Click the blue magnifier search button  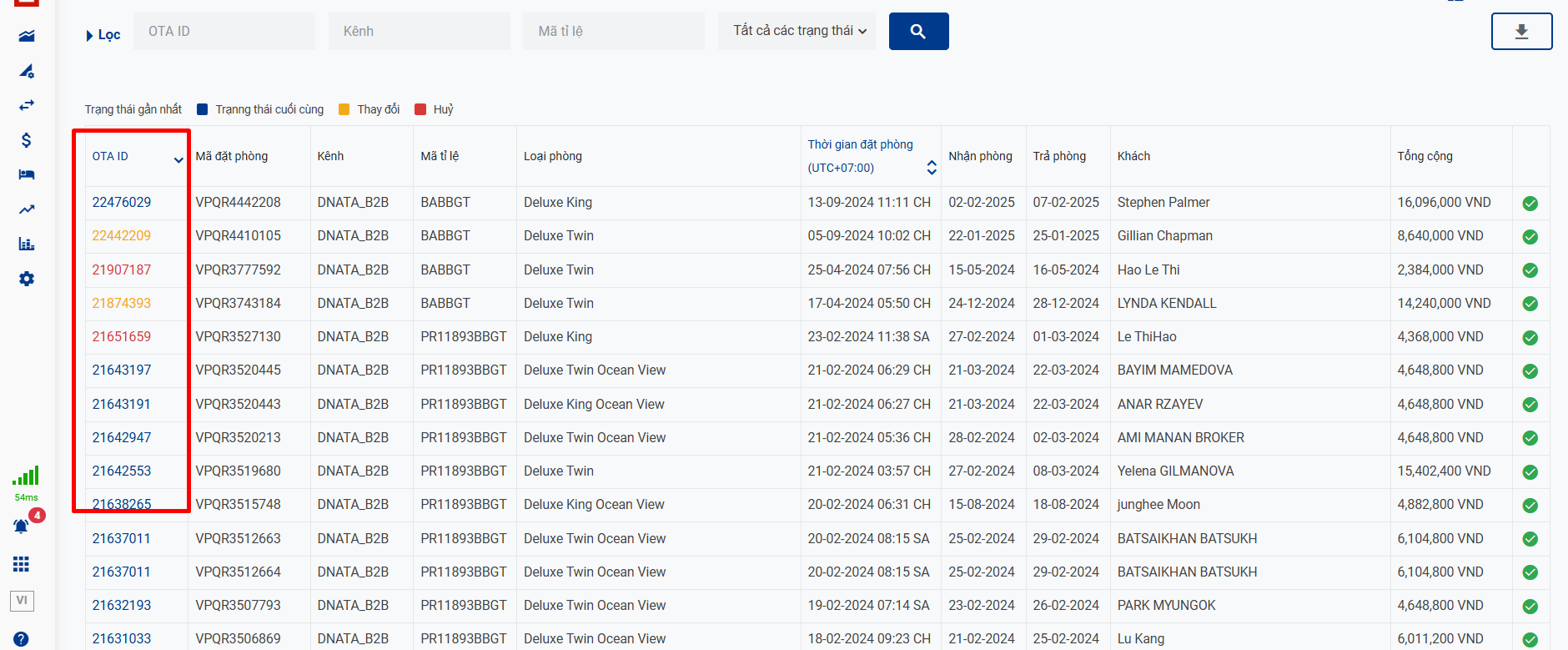pyautogui.click(x=918, y=32)
